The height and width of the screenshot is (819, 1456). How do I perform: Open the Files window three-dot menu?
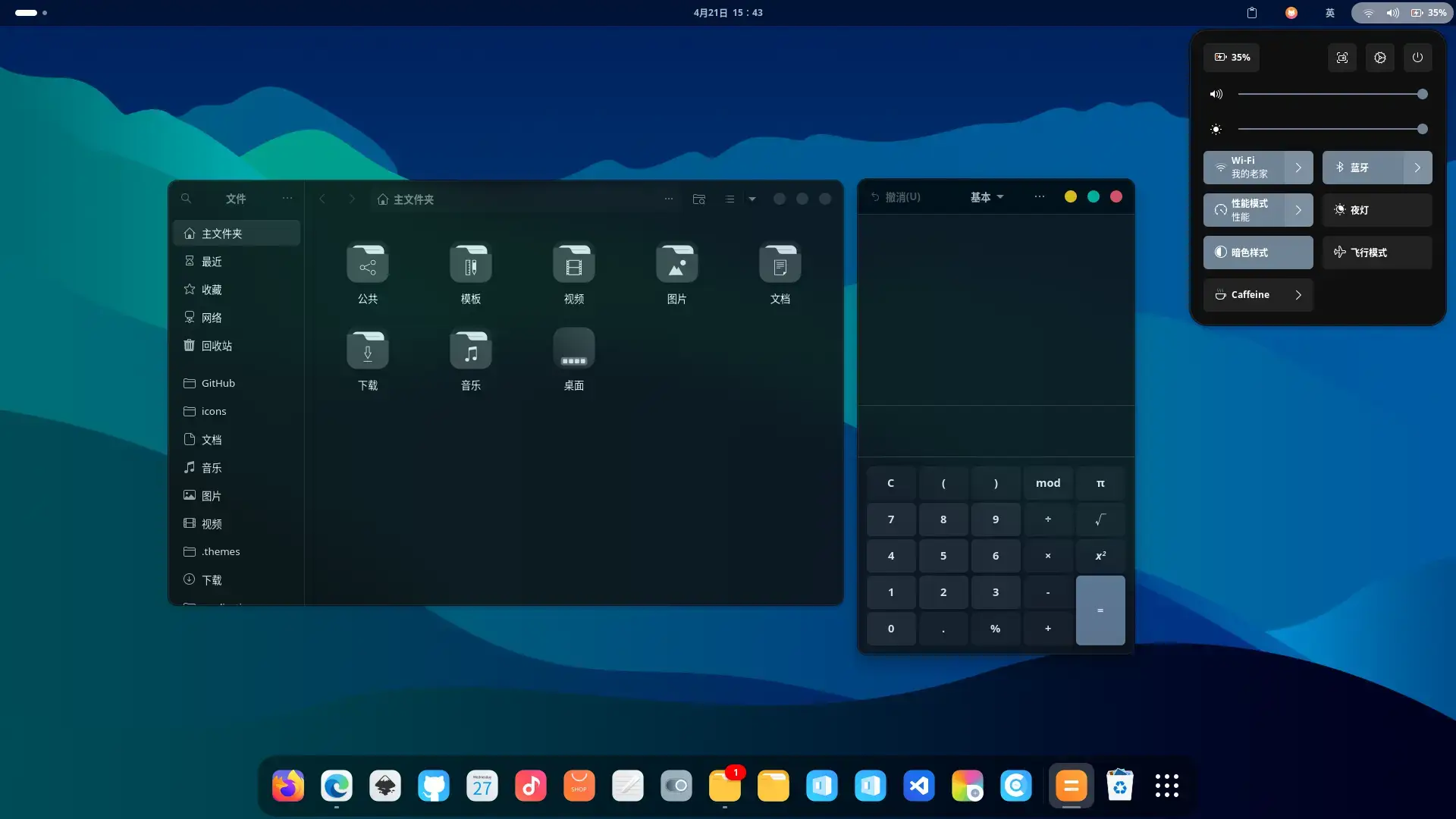click(x=669, y=199)
